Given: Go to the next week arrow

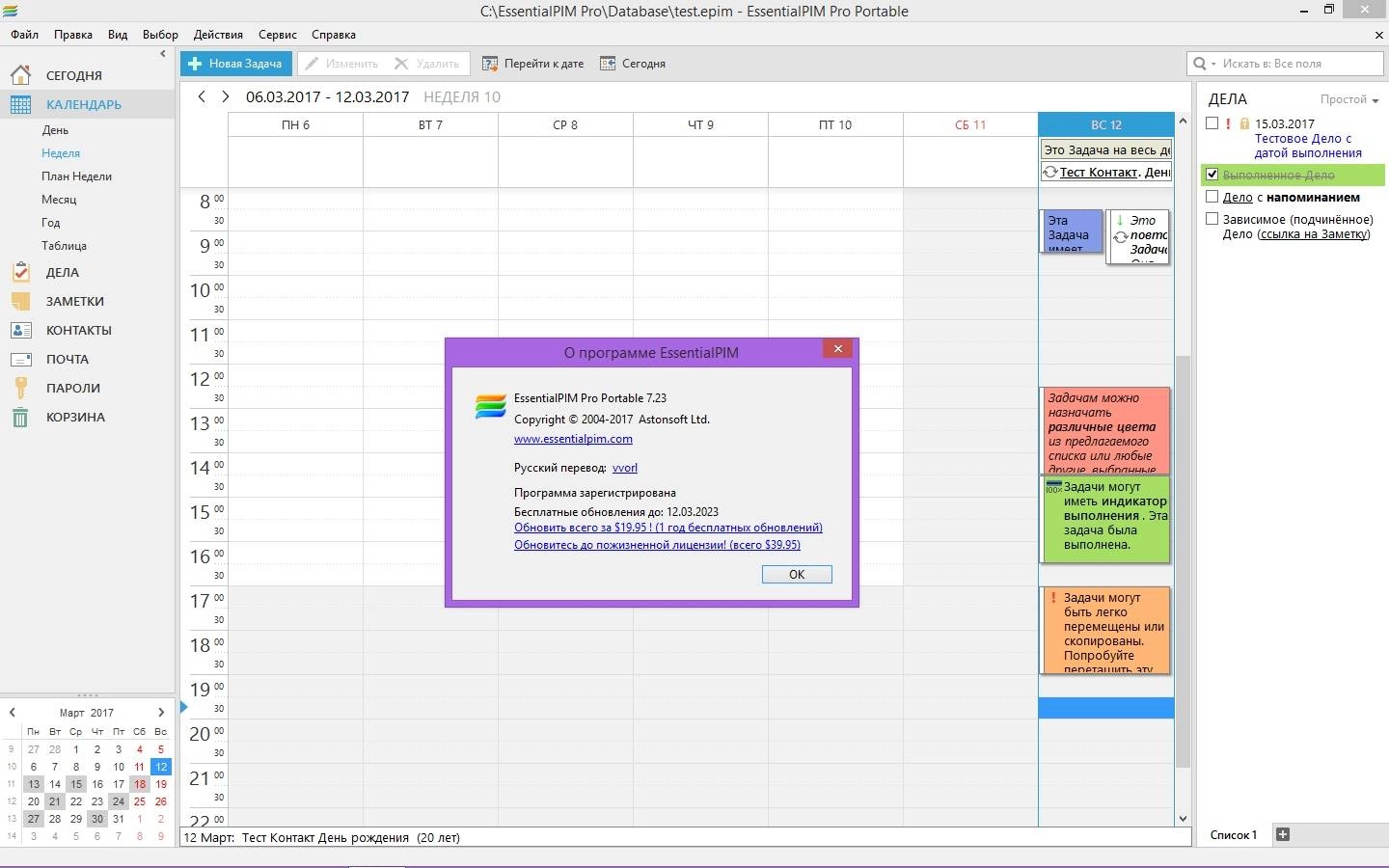Looking at the screenshot, I should 225,96.
